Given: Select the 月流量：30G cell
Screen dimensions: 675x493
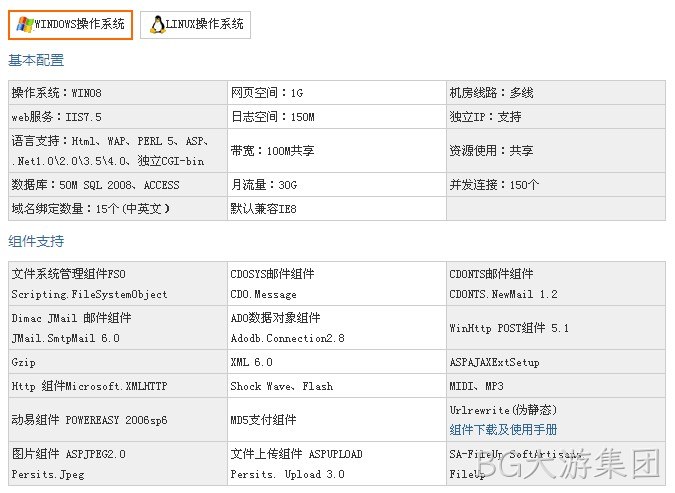Looking at the screenshot, I should pyautogui.click(x=337, y=185).
